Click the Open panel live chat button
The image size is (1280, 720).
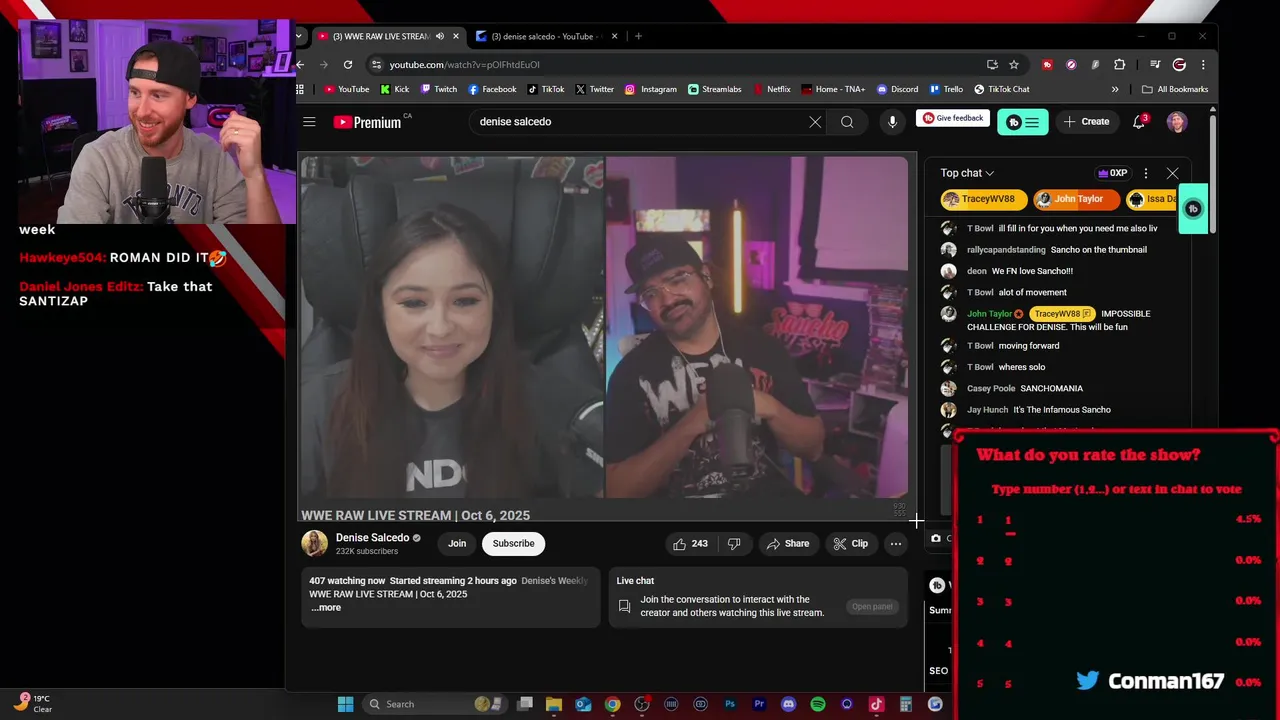click(872, 607)
